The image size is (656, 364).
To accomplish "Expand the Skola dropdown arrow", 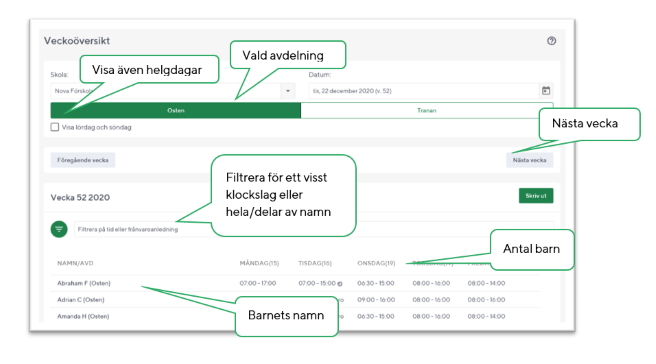I will [x=288, y=91].
